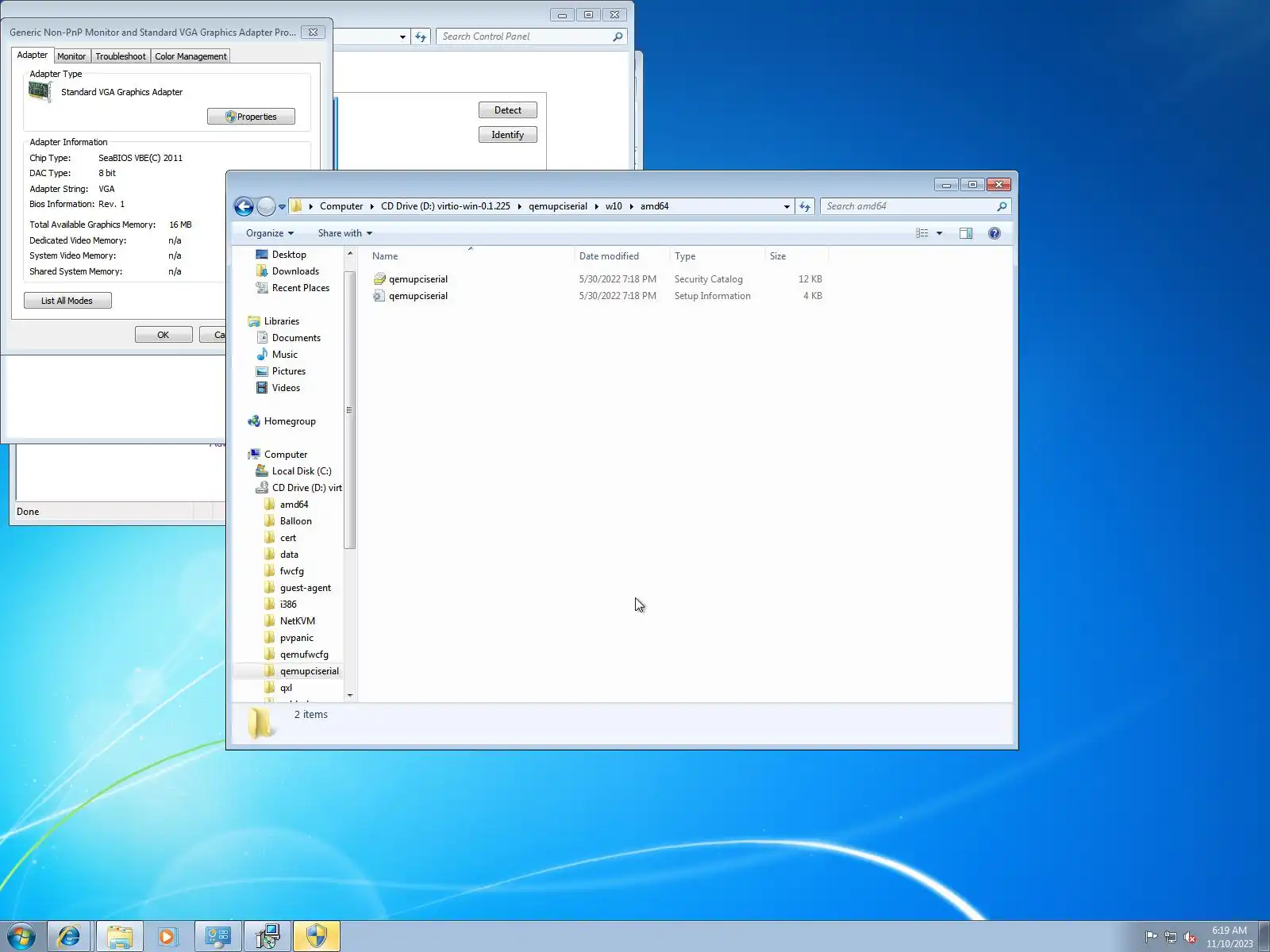Click the Search Control Panel field
1270x952 pixels.
coord(525,36)
